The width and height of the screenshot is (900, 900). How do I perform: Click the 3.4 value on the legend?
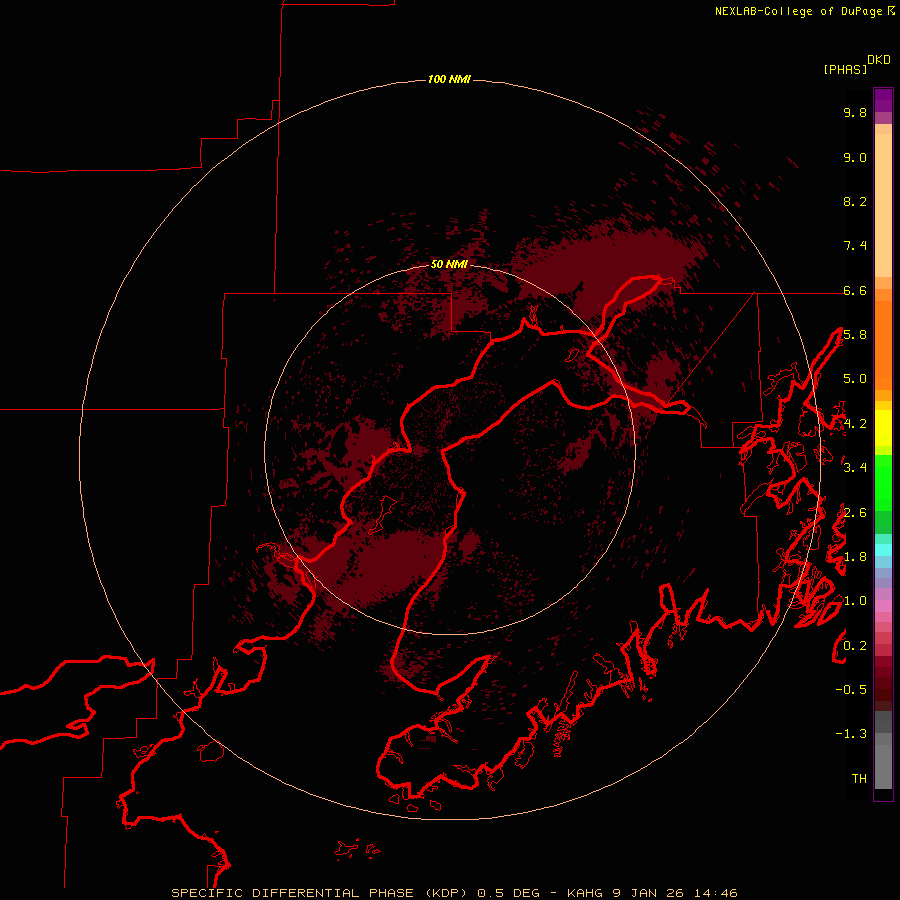[855, 468]
